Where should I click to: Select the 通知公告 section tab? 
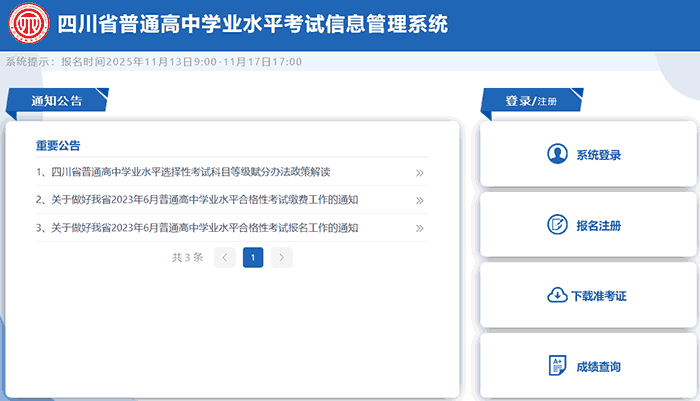coord(57,100)
